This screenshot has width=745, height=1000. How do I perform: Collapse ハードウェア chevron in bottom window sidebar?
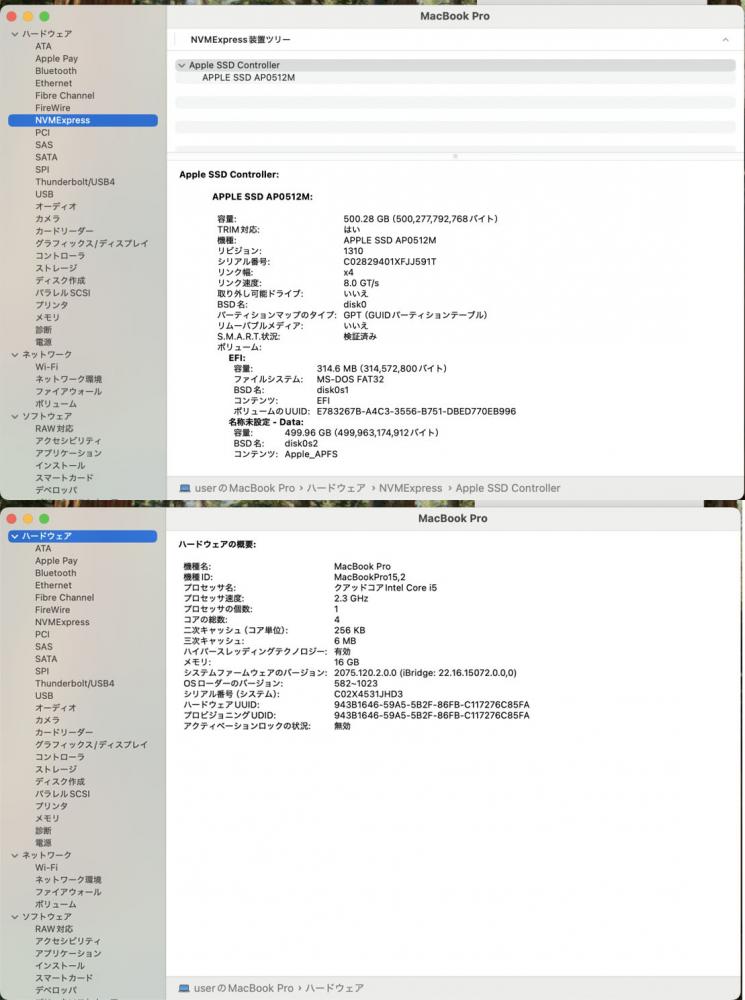pyautogui.click(x=15, y=536)
